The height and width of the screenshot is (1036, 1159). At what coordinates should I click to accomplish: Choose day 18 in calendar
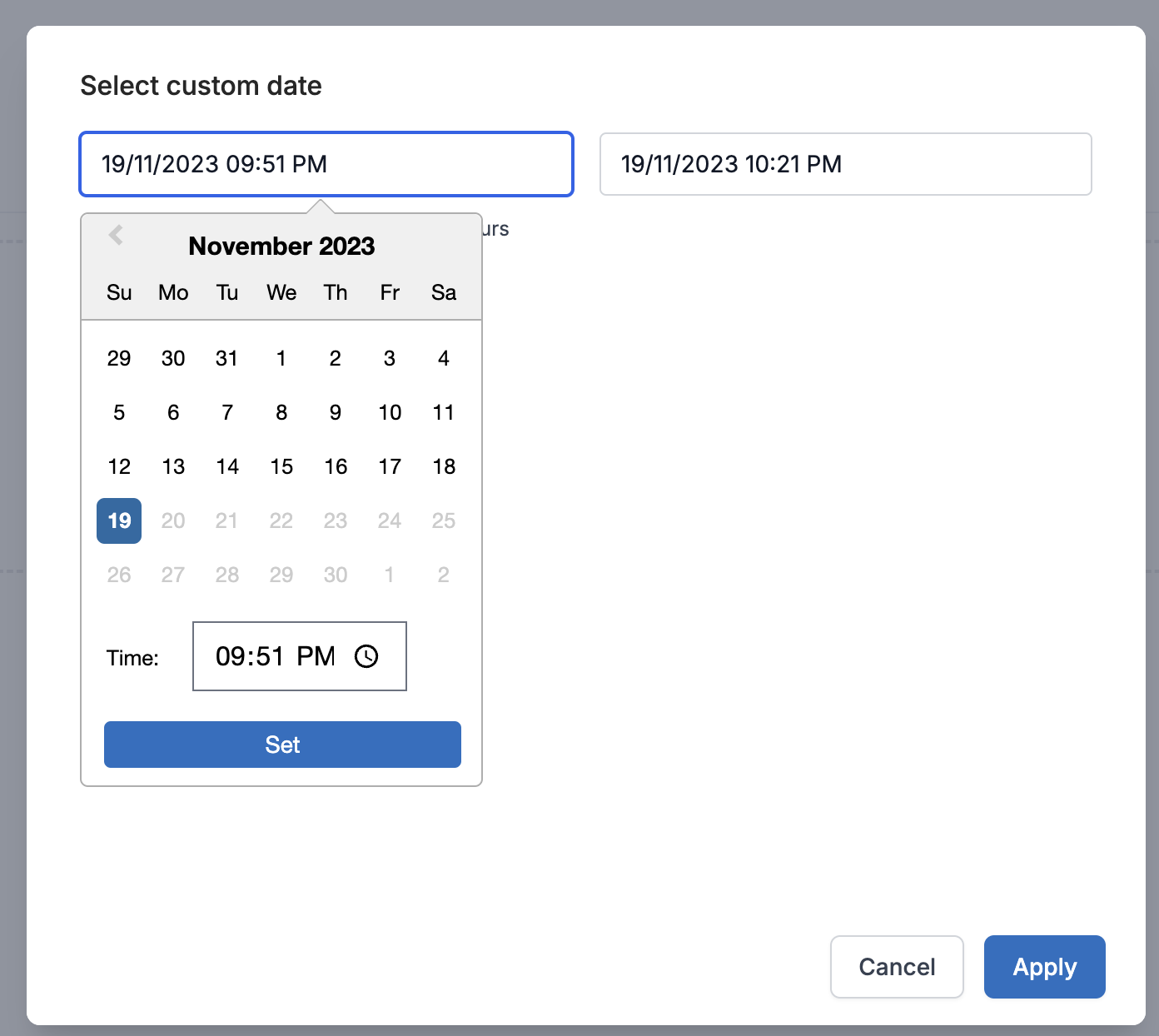pyautogui.click(x=444, y=466)
